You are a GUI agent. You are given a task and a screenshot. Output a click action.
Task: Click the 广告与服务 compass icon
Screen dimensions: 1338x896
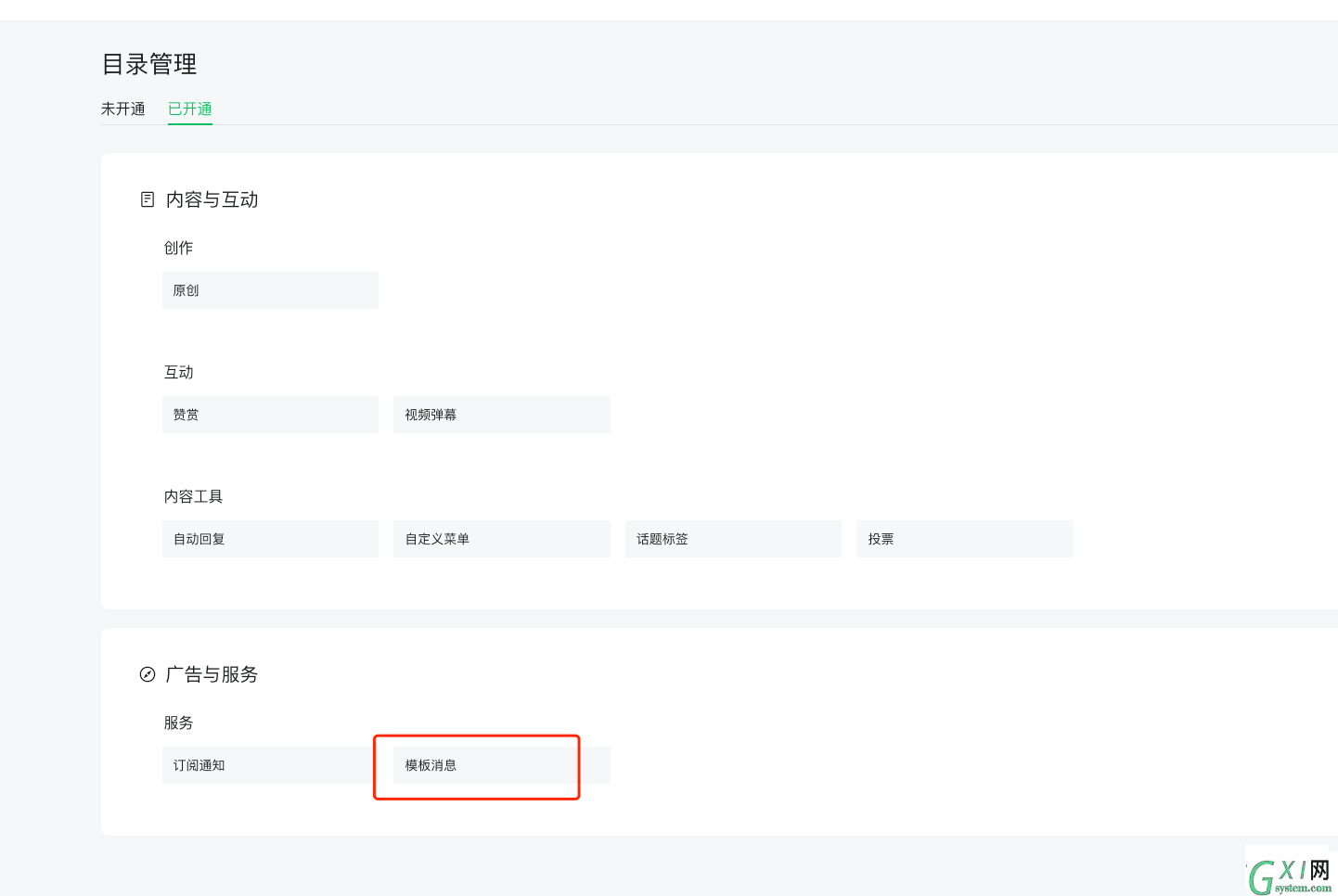pos(148,674)
